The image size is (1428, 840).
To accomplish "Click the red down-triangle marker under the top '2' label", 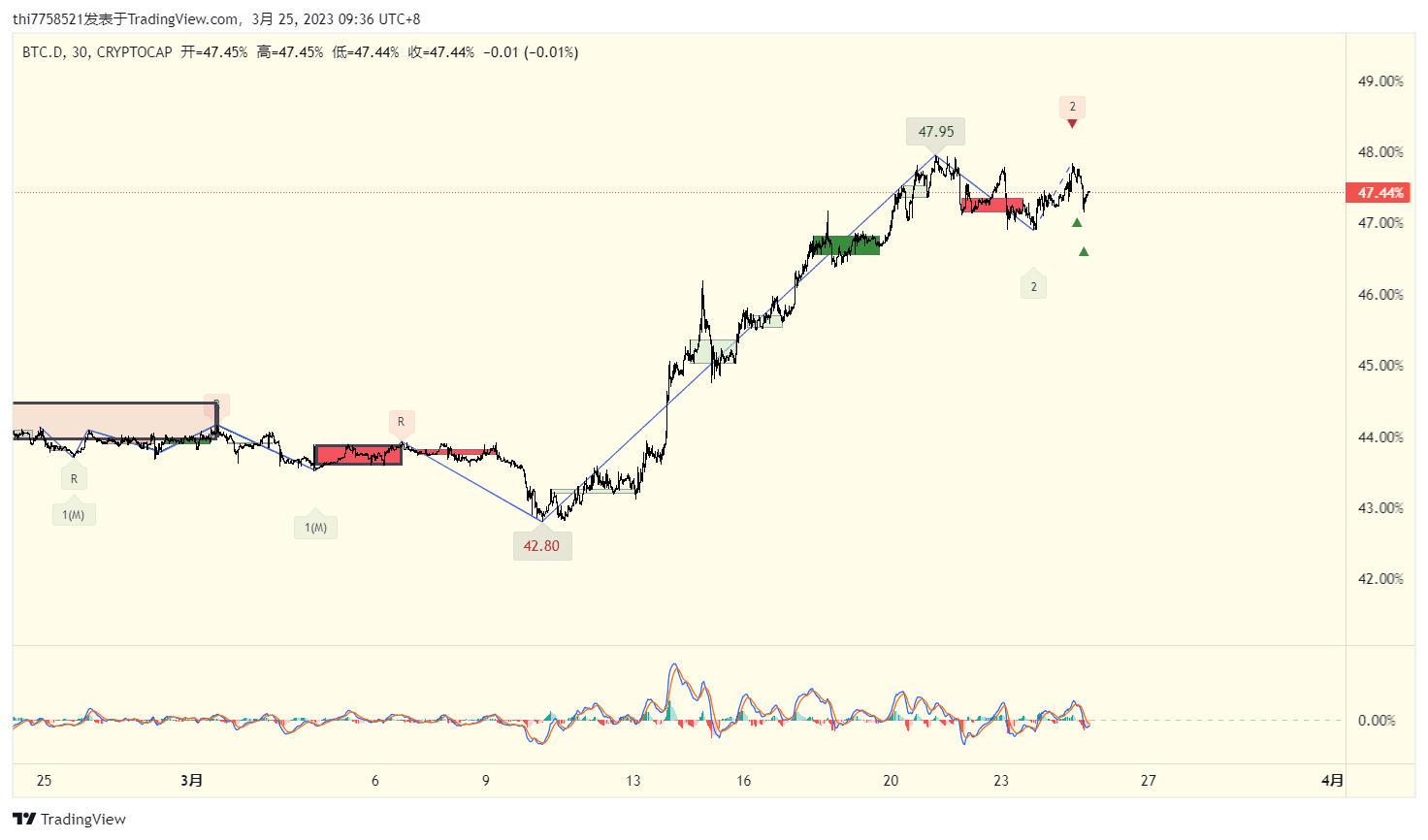I will 1072,123.
